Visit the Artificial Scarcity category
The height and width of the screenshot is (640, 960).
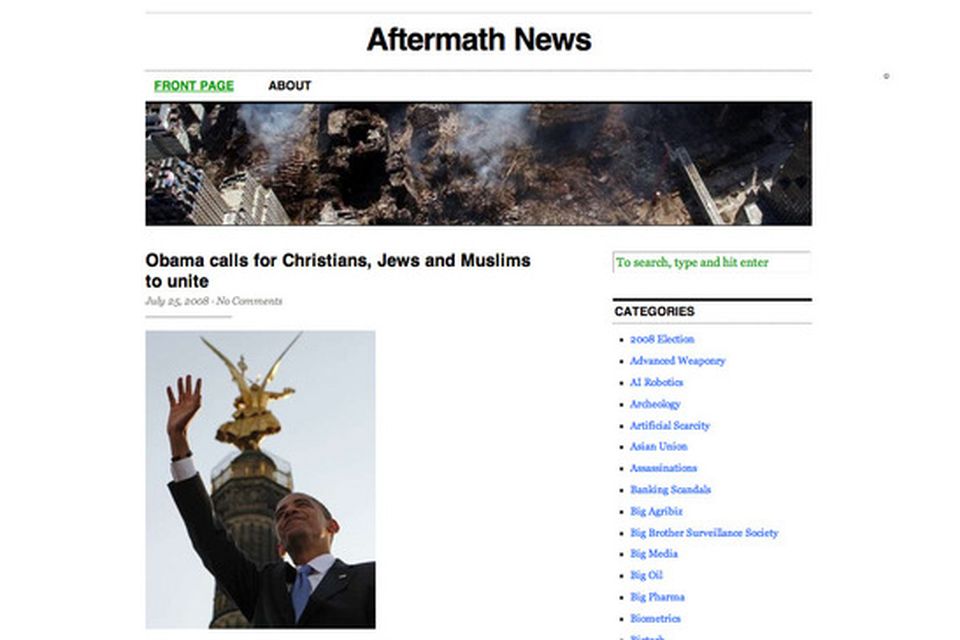[670, 425]
